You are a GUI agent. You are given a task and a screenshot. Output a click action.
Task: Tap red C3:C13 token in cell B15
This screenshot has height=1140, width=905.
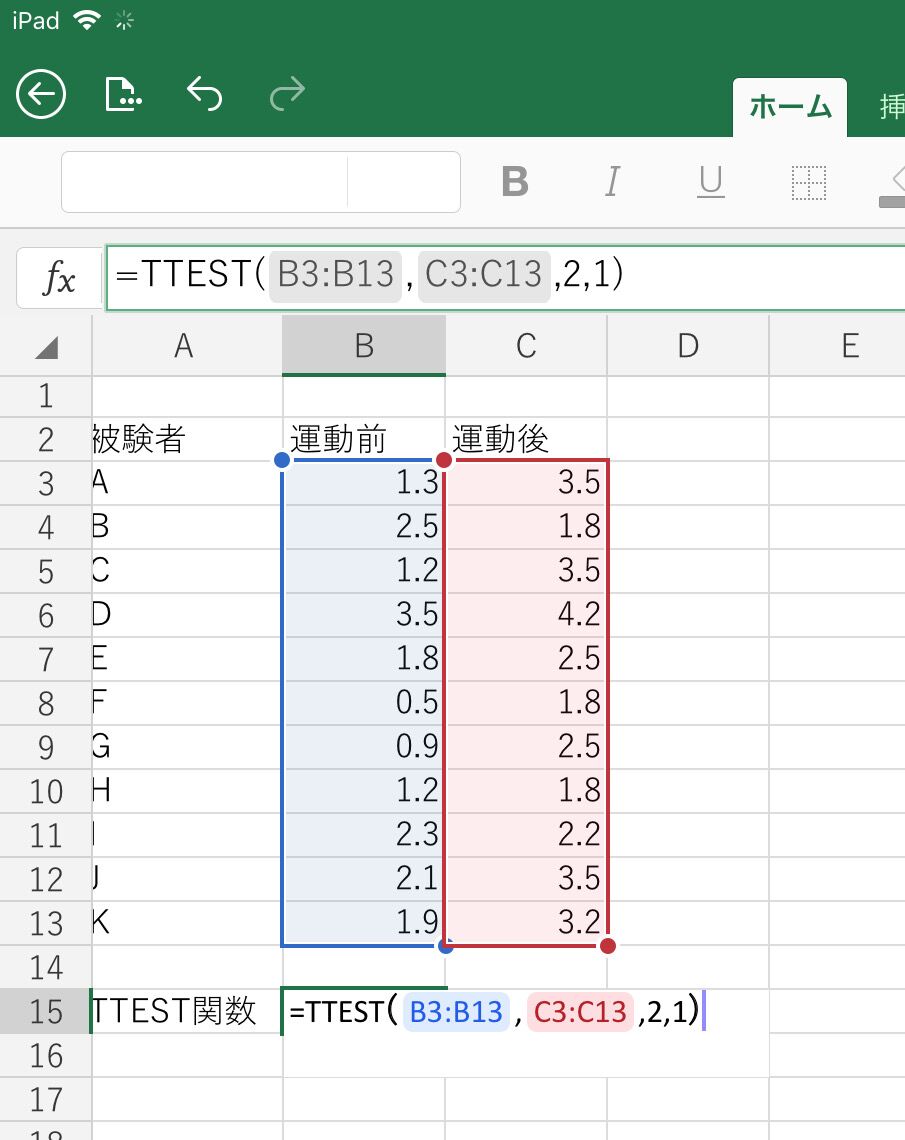[x=580, y=1012]
